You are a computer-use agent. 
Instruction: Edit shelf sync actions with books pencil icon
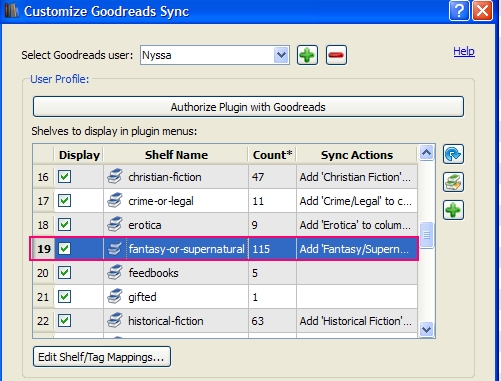[x=453, y=182]
